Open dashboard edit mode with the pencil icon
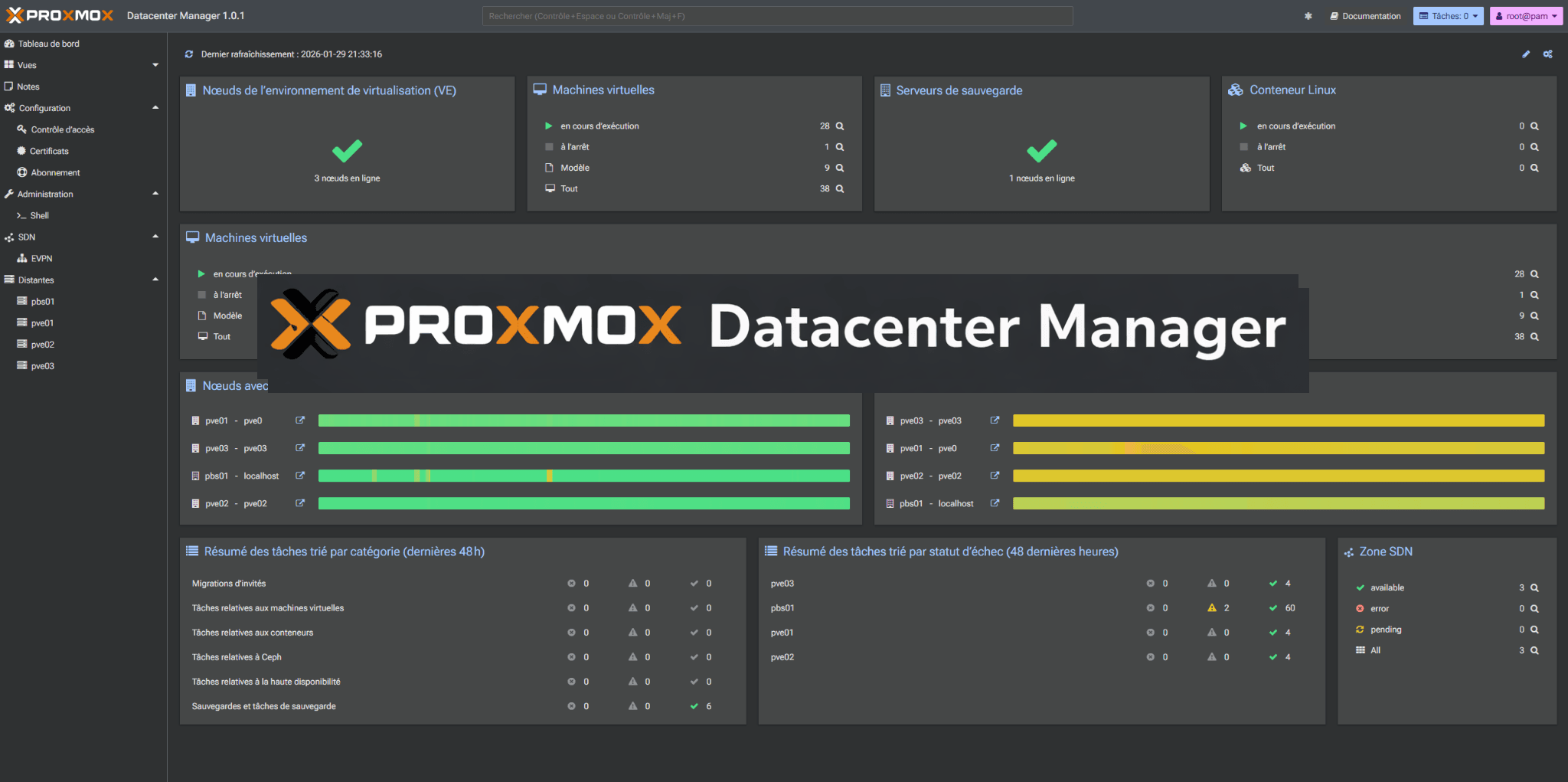Screen dimensions: 1568x782 coord(1525,54)
